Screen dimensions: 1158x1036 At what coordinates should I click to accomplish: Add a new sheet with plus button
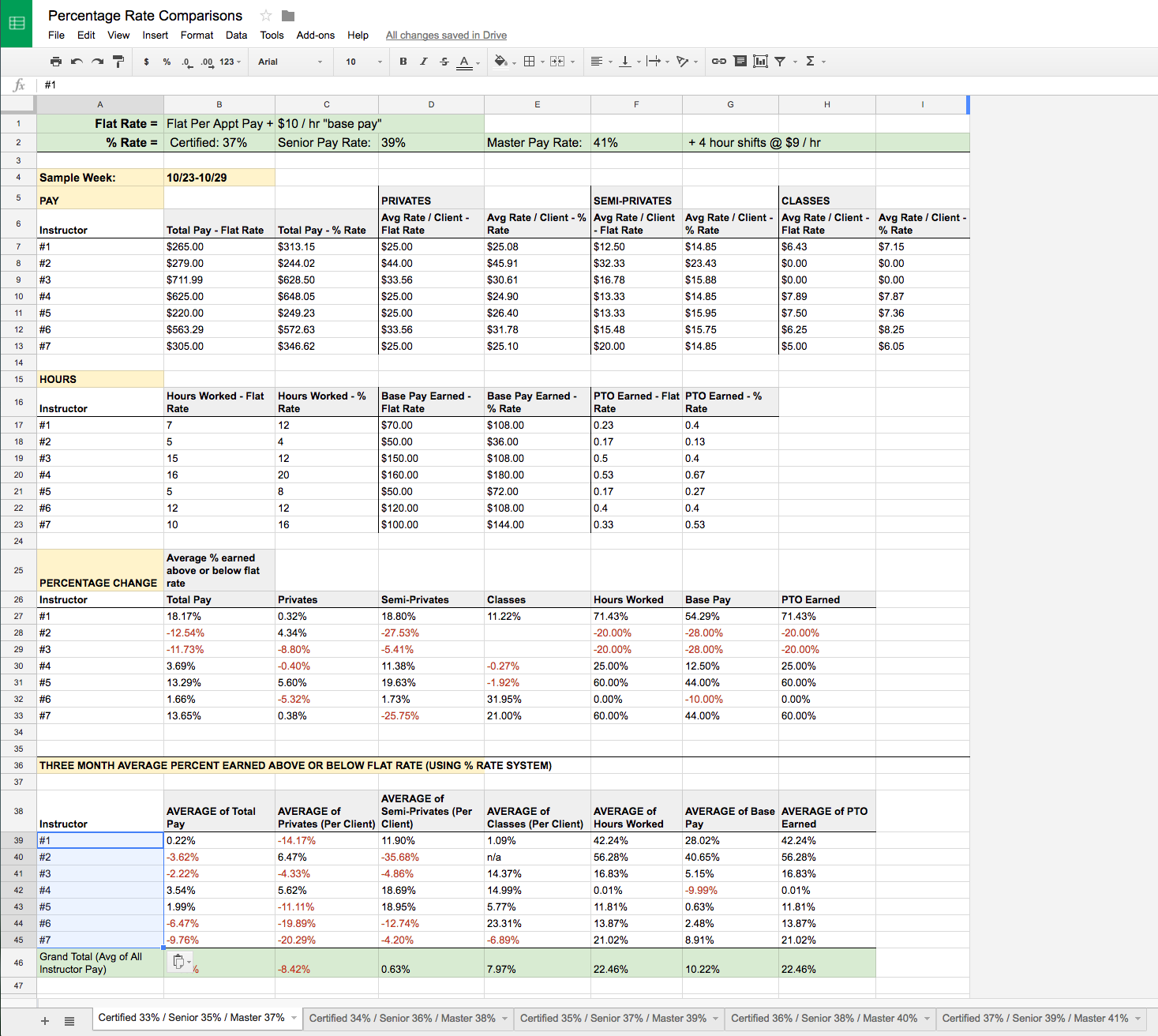click(45, 1021)
